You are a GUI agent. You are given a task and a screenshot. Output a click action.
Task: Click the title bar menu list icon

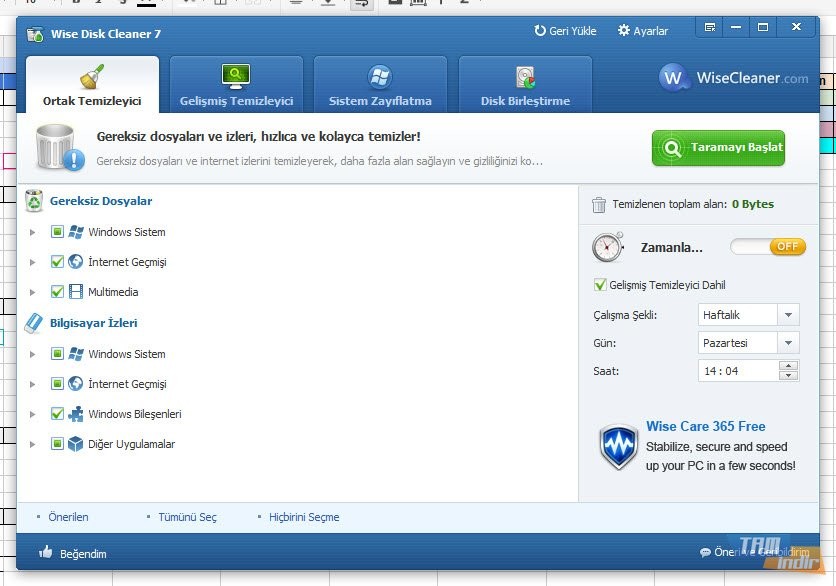(x=710, y=27)
